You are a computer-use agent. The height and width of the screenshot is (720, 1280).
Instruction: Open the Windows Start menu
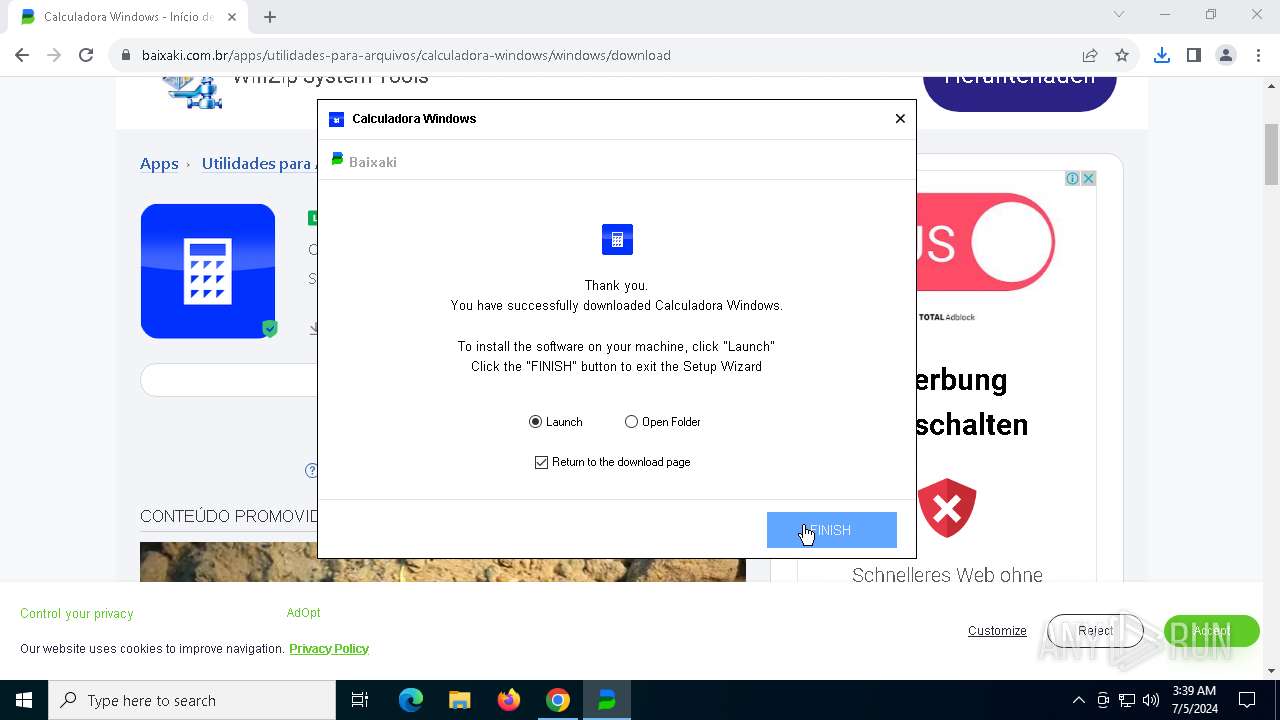tap(24, 700)
